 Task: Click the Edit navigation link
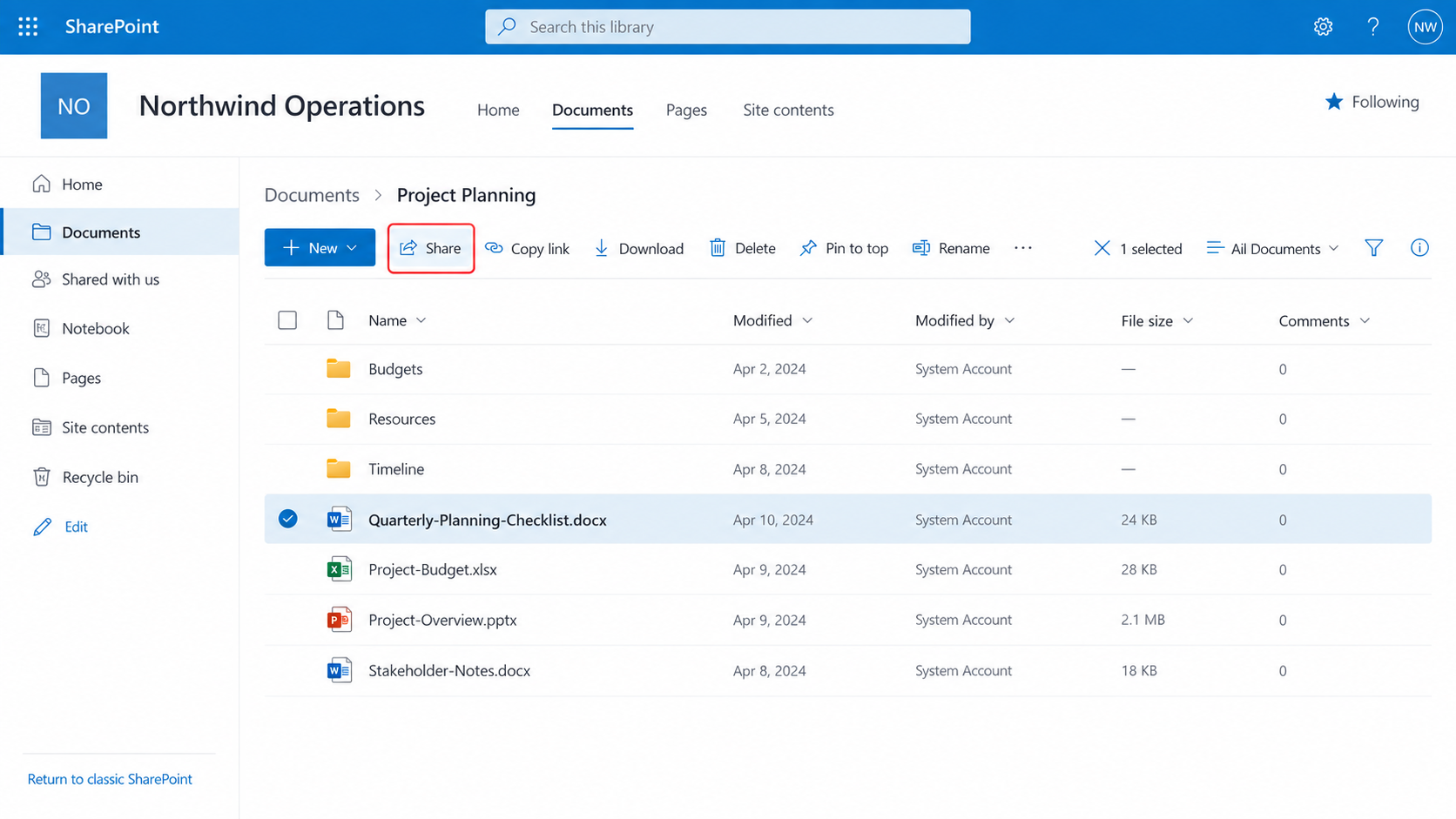76,527
